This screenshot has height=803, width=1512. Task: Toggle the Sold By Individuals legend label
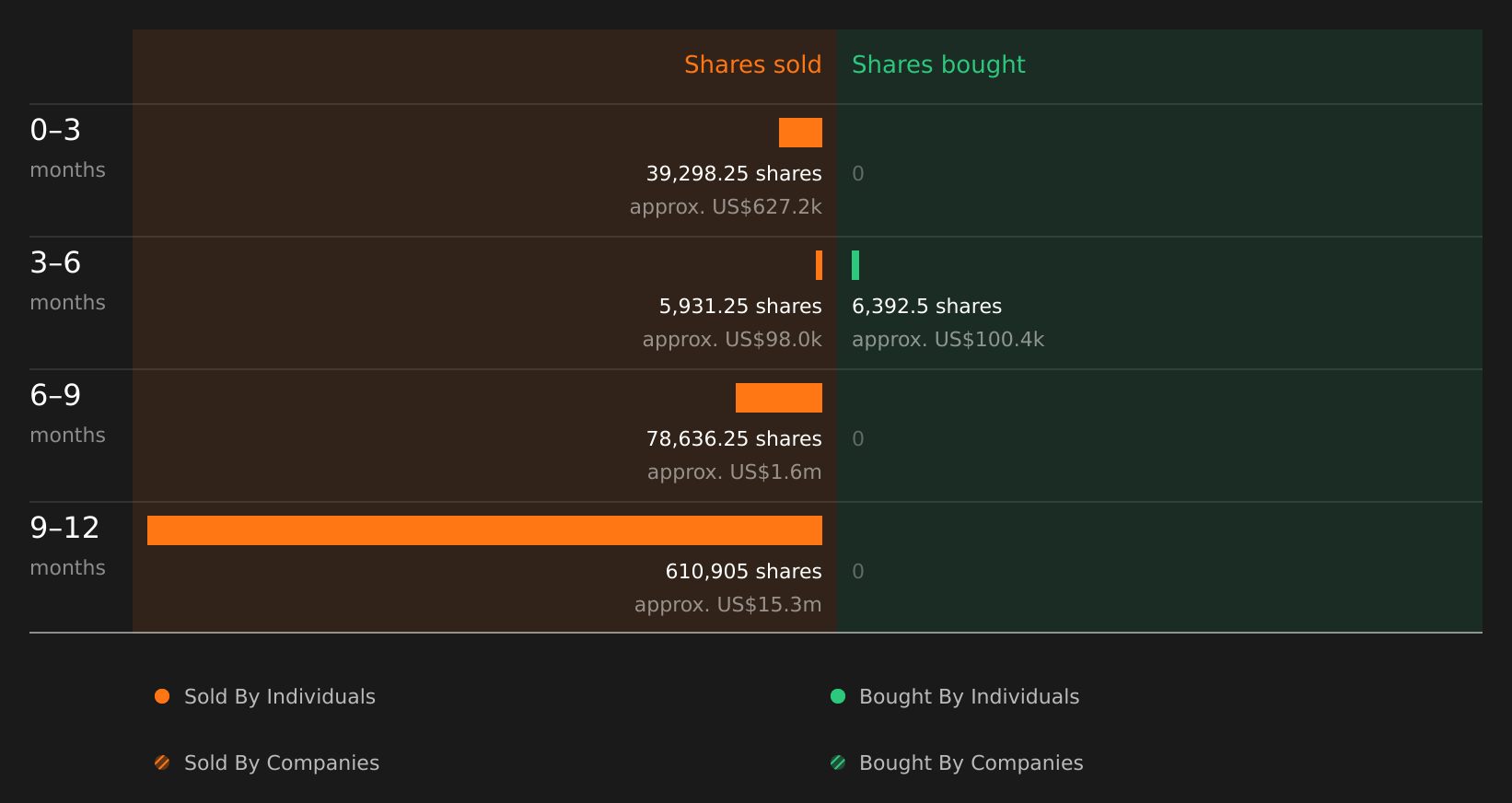click(x=280, y=697)
